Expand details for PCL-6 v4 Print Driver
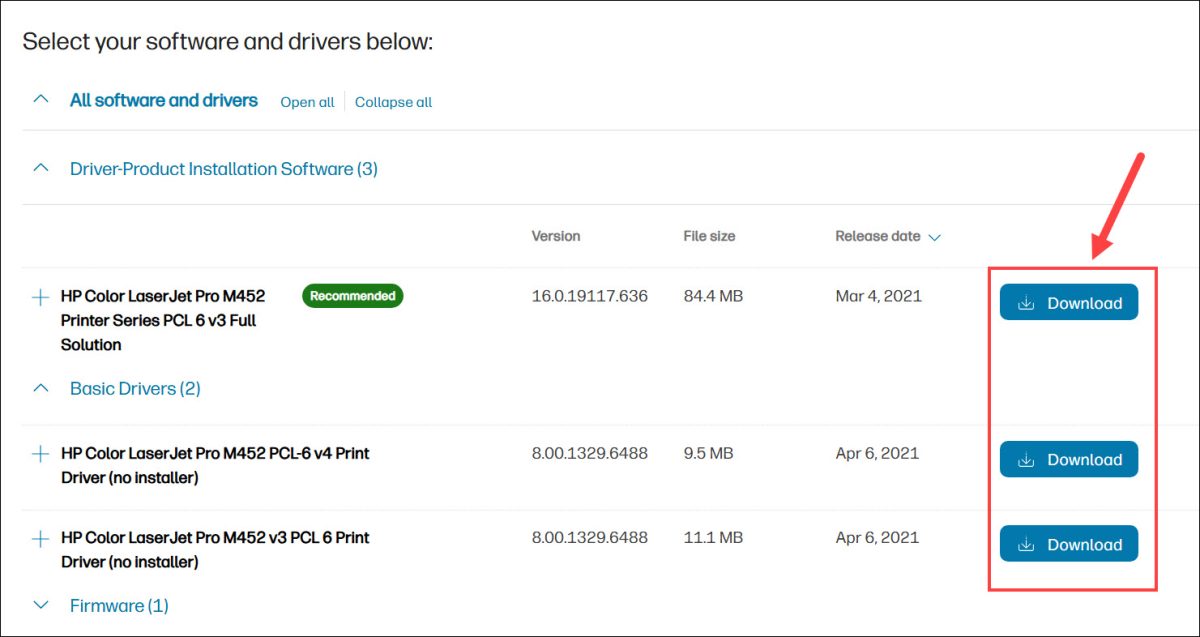The width and height of the screenshot is (1200, 637). [x=40, y=454]
